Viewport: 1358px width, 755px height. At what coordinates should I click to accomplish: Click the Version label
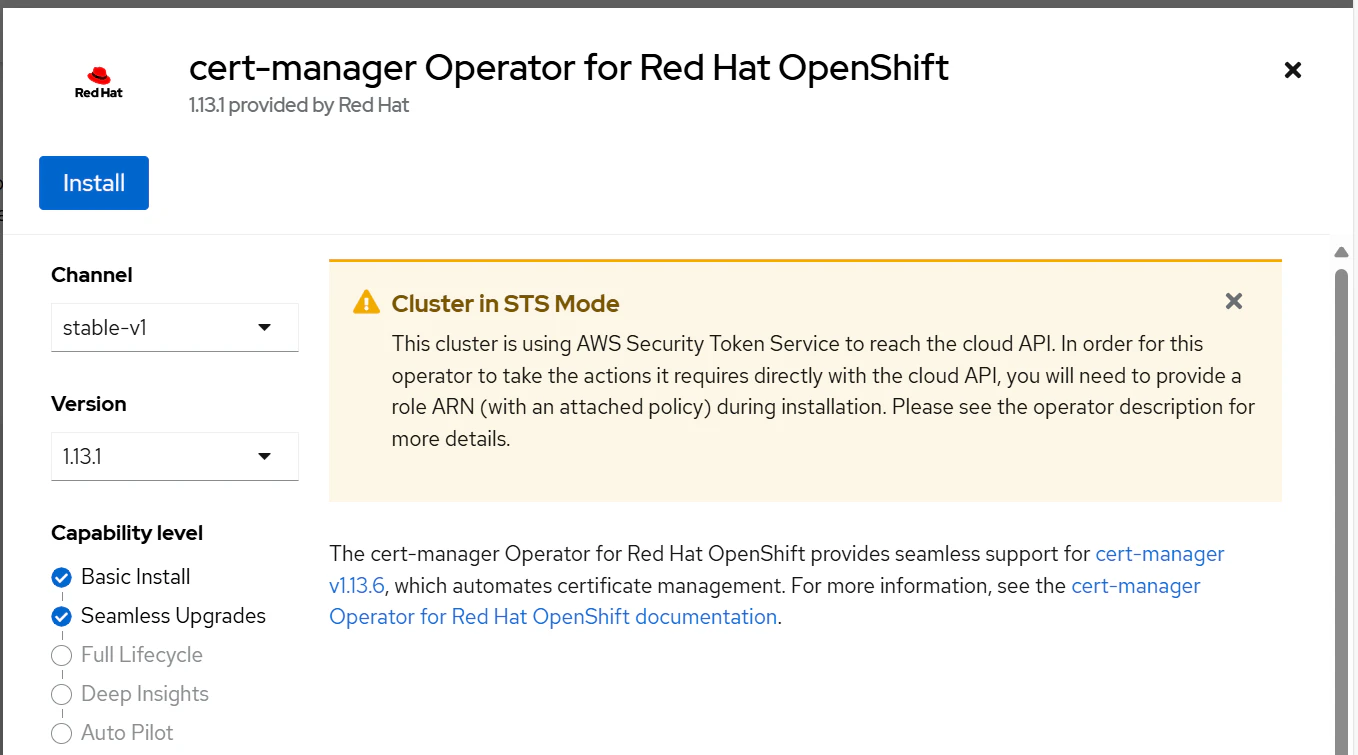pyautogui.click(x=89, y=404)
